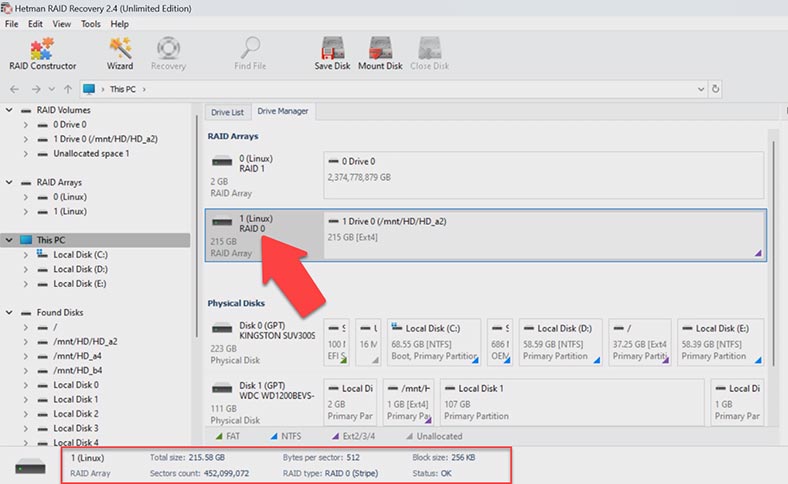788x484 pixels.
Task: Select Local Disk 0 under Found Disks
Action: pos(76,384)
